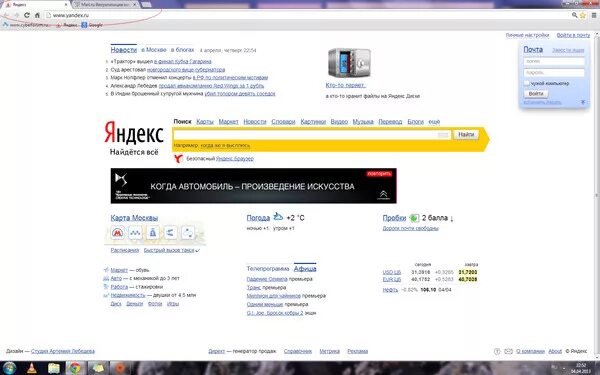Open the Перевод tab above search
Viewport: 600px width, 375px height.
(390, 122)
